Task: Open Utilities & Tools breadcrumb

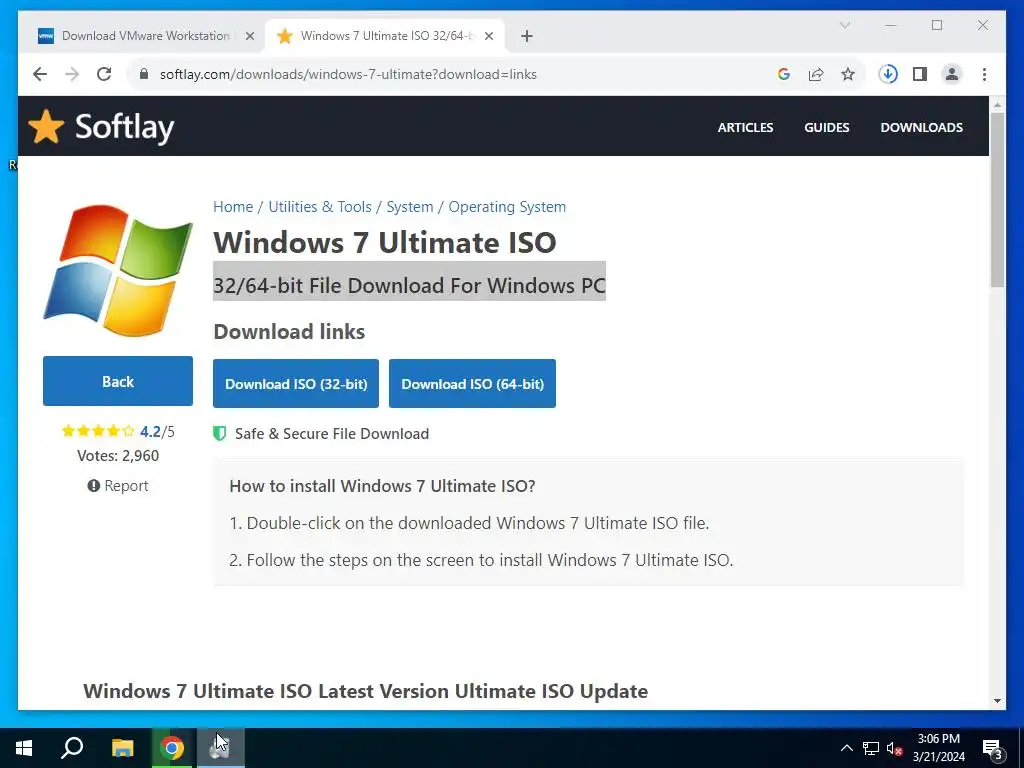Action: 319,207
